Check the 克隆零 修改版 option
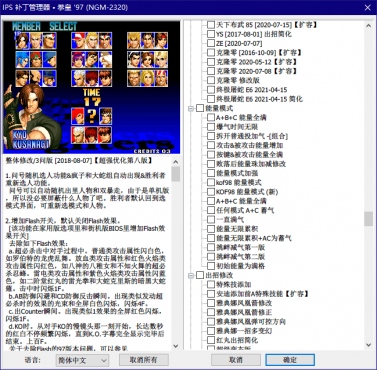Viewport: 377px width, 370px height. 211,80
